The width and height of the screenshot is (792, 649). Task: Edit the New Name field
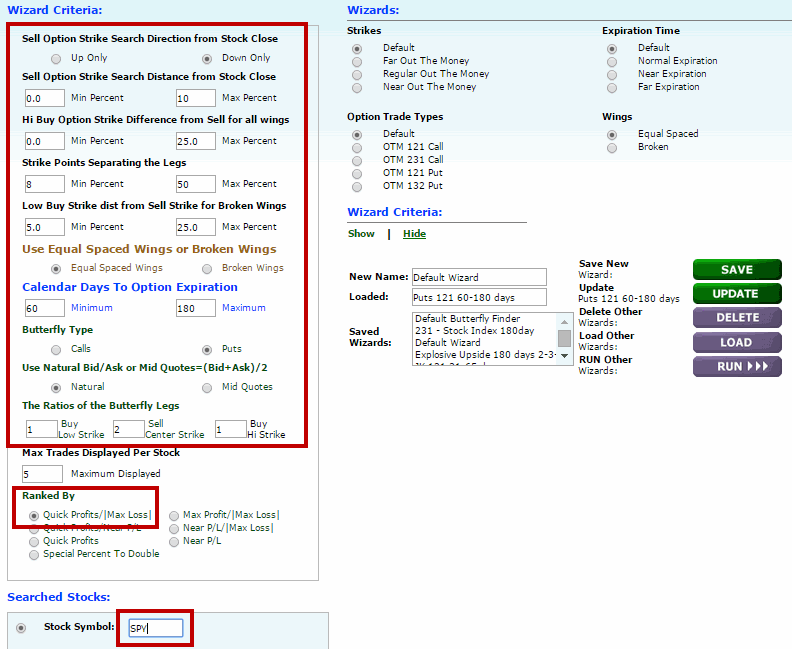(x=479, y=277)
